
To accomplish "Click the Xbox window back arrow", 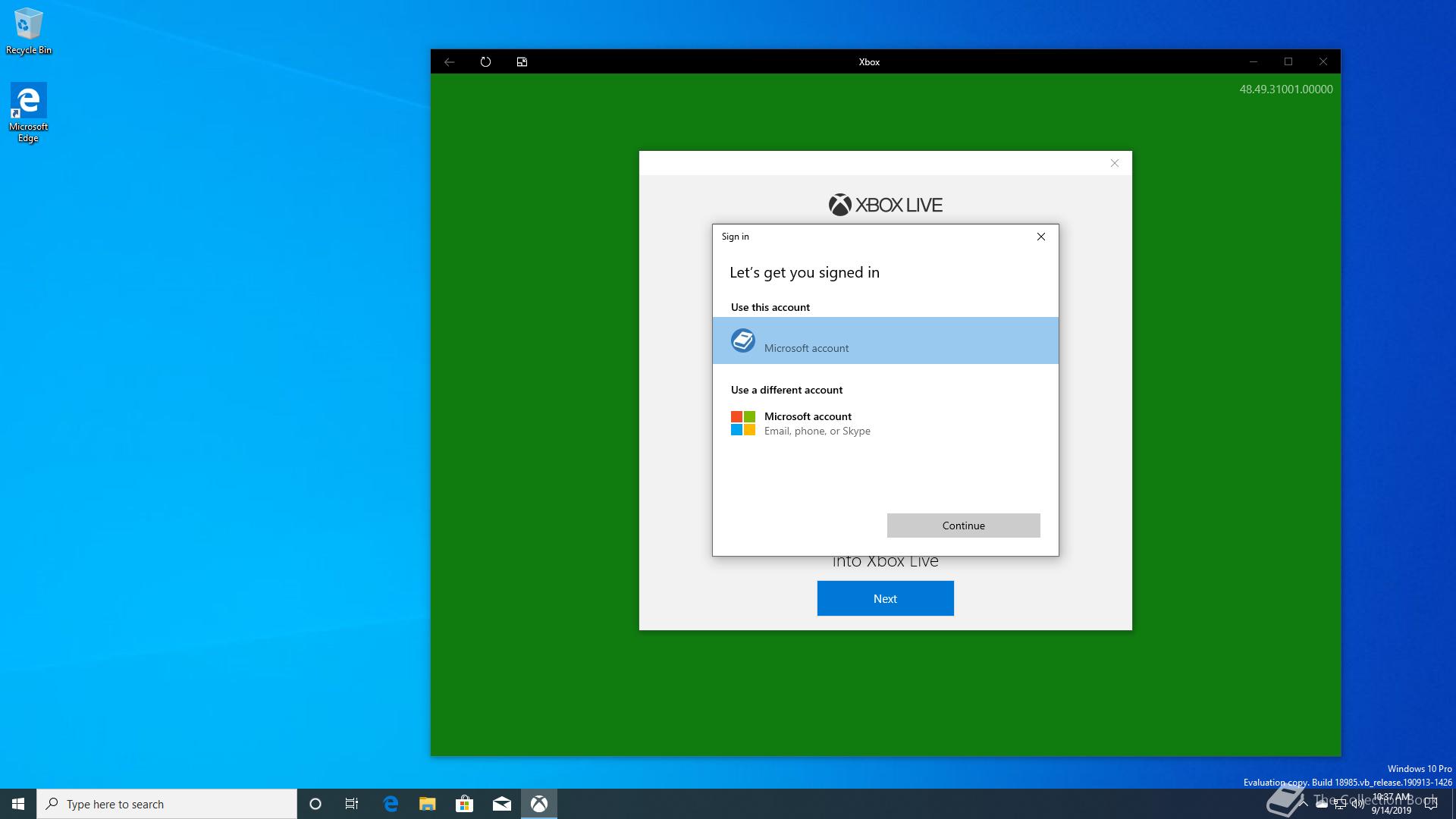I will 450,62.
